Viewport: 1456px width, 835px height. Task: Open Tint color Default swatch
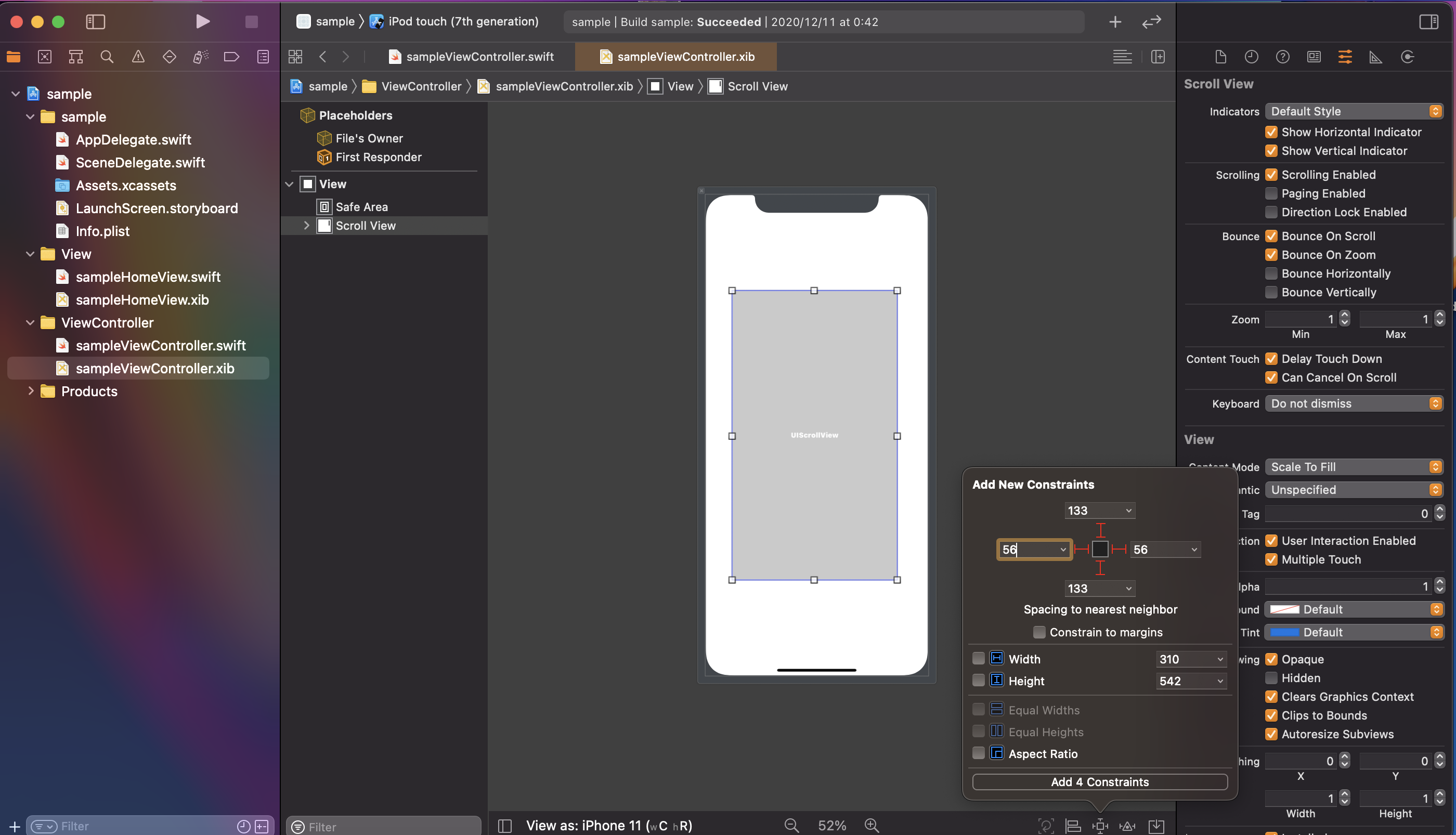(1284, 632)
